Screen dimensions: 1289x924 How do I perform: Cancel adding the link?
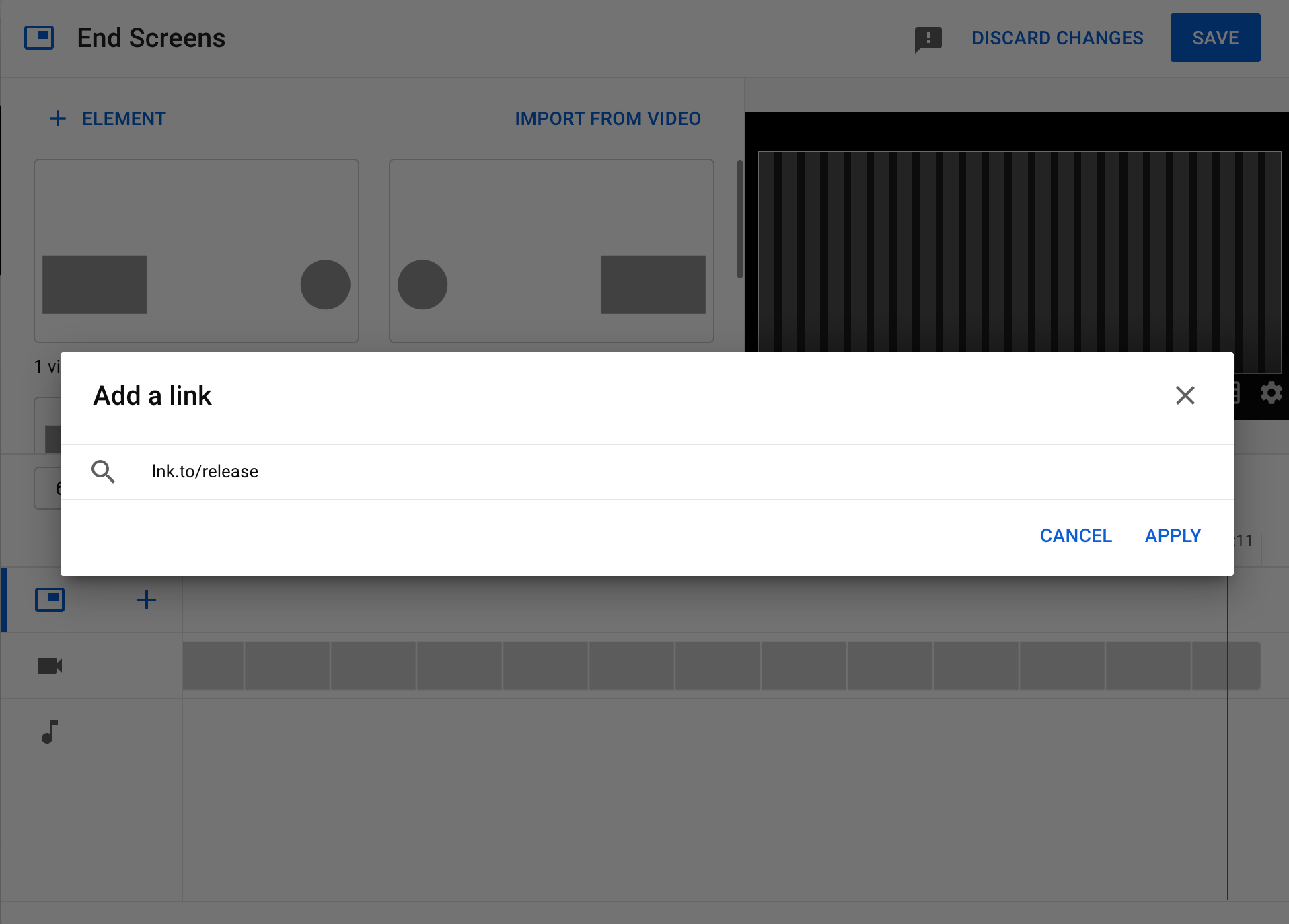coord(1076,535)
